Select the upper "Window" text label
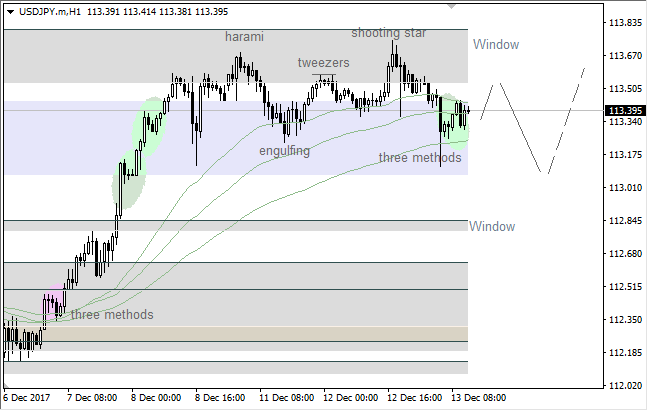This screenshot has width=647, height=410. pyautogui.click(x=496, y=45)
